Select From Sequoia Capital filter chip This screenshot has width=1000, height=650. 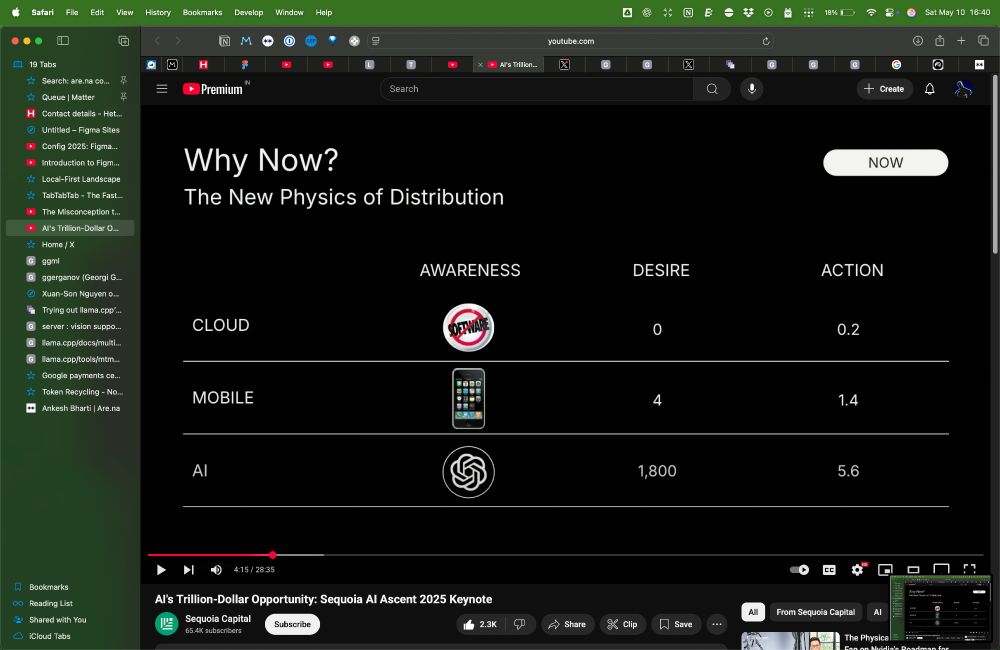pos(815,612)
